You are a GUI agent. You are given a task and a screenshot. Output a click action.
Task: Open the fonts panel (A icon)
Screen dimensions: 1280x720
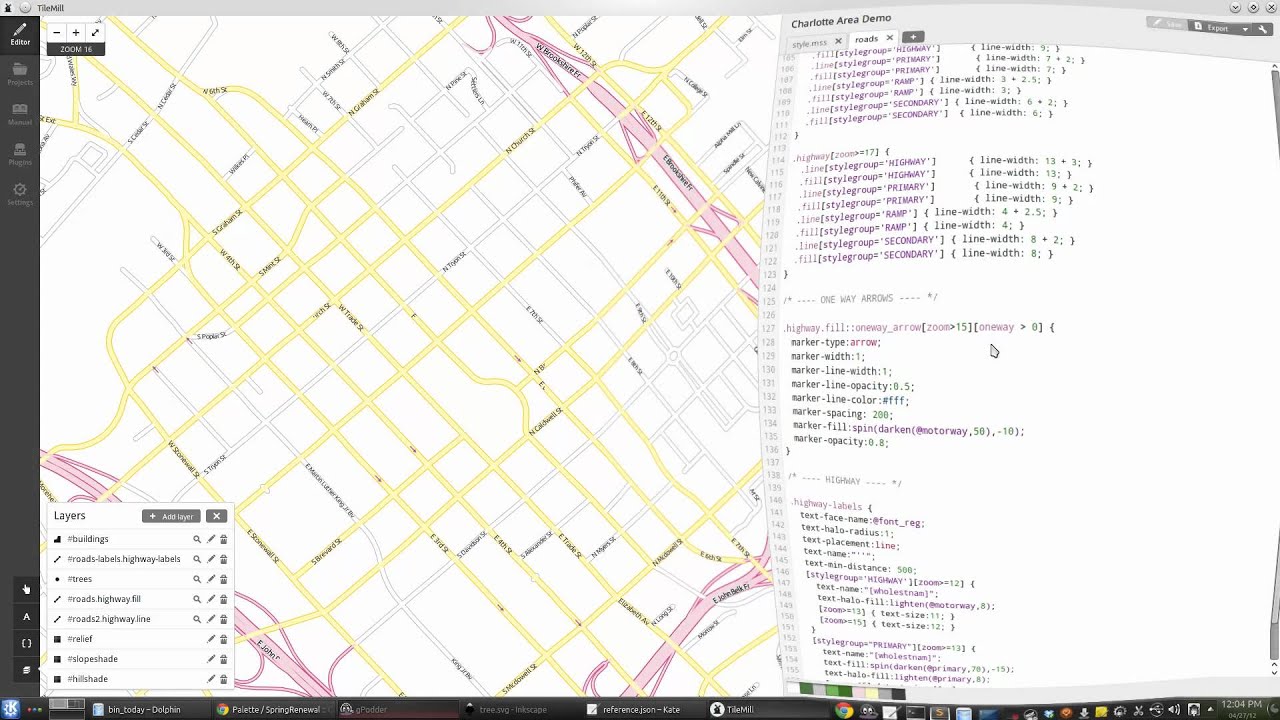point(27,616)
